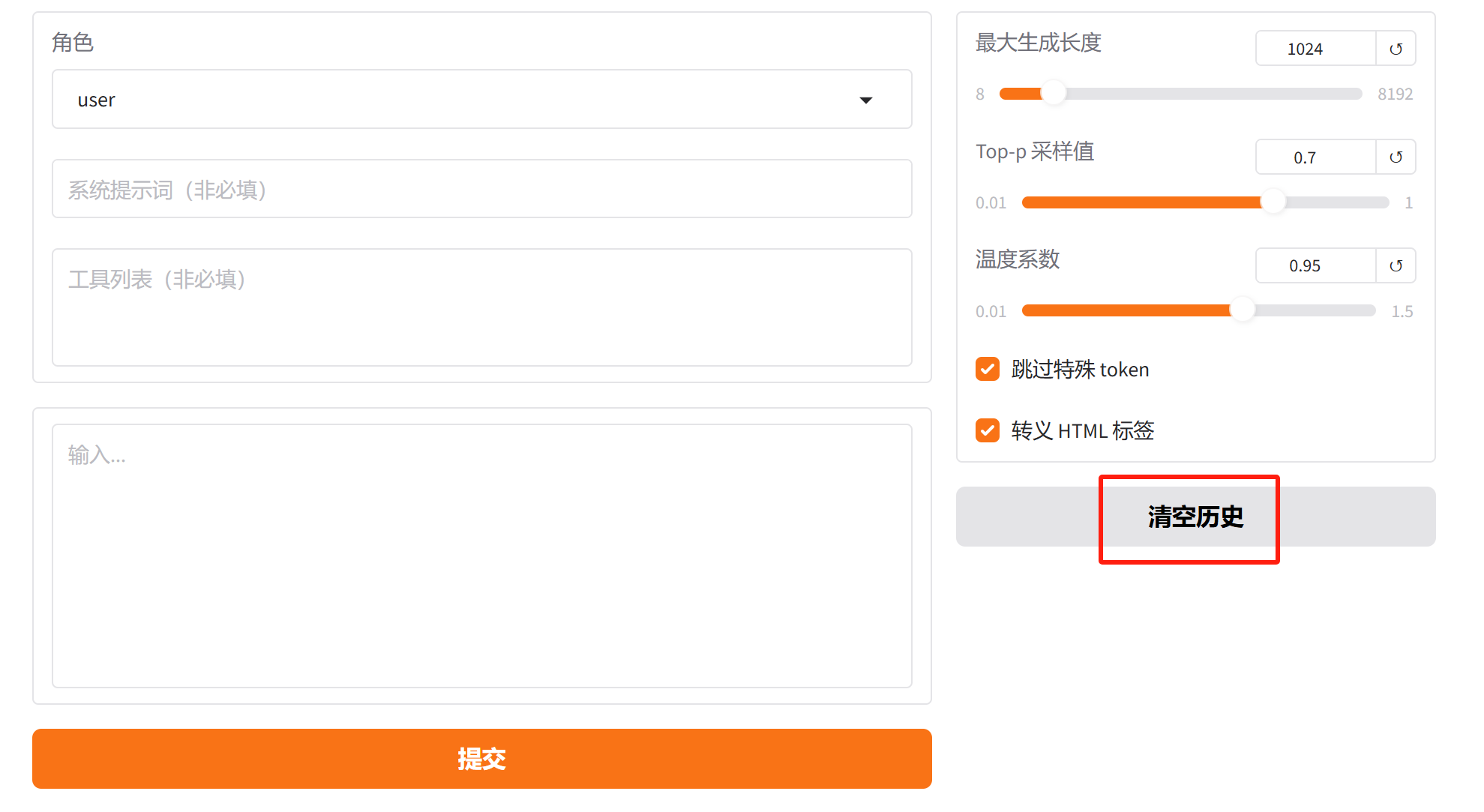Click the 角色 label

(73, 43)
